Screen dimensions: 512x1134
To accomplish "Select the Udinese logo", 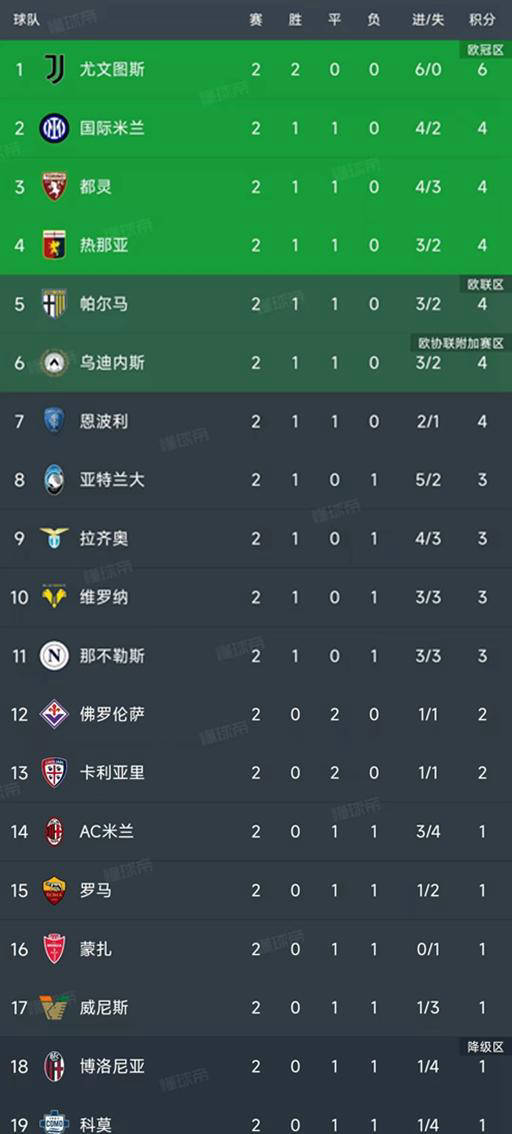I will 55,362.
